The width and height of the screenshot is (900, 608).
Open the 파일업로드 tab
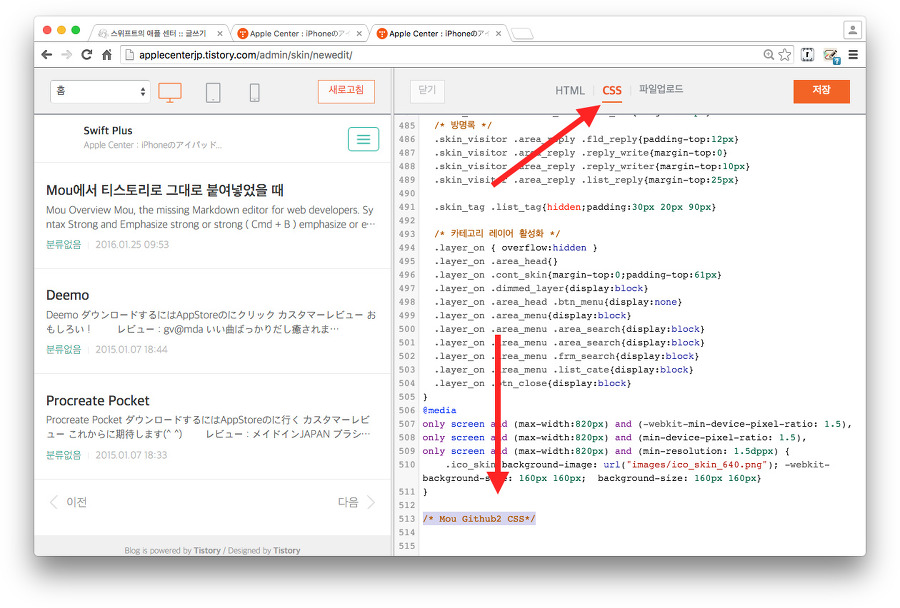(x=661, y=89)
